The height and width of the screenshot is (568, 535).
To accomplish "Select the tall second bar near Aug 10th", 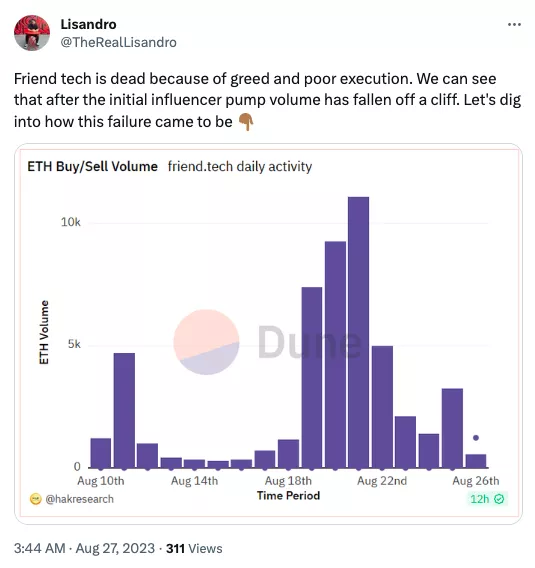I will pos(124,410).
